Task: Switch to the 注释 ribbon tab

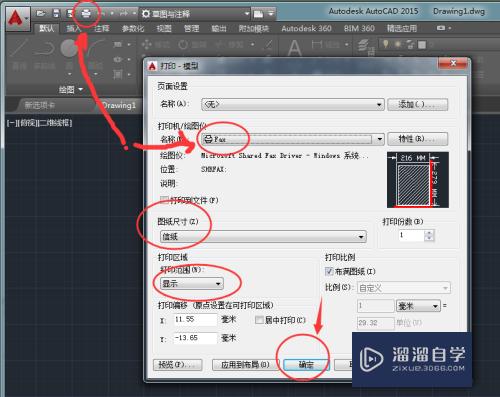Action: pos(101,29)
